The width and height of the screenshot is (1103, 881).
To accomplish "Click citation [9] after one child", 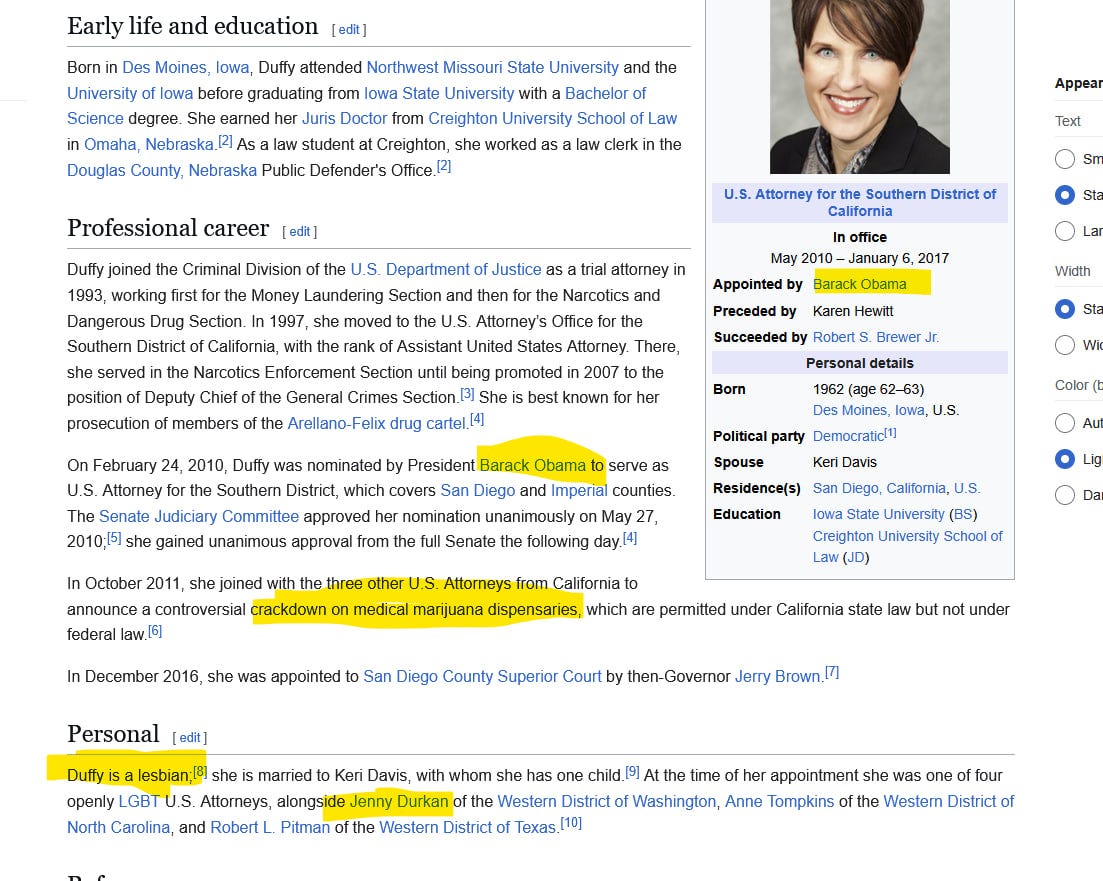I will click(632, 771).
